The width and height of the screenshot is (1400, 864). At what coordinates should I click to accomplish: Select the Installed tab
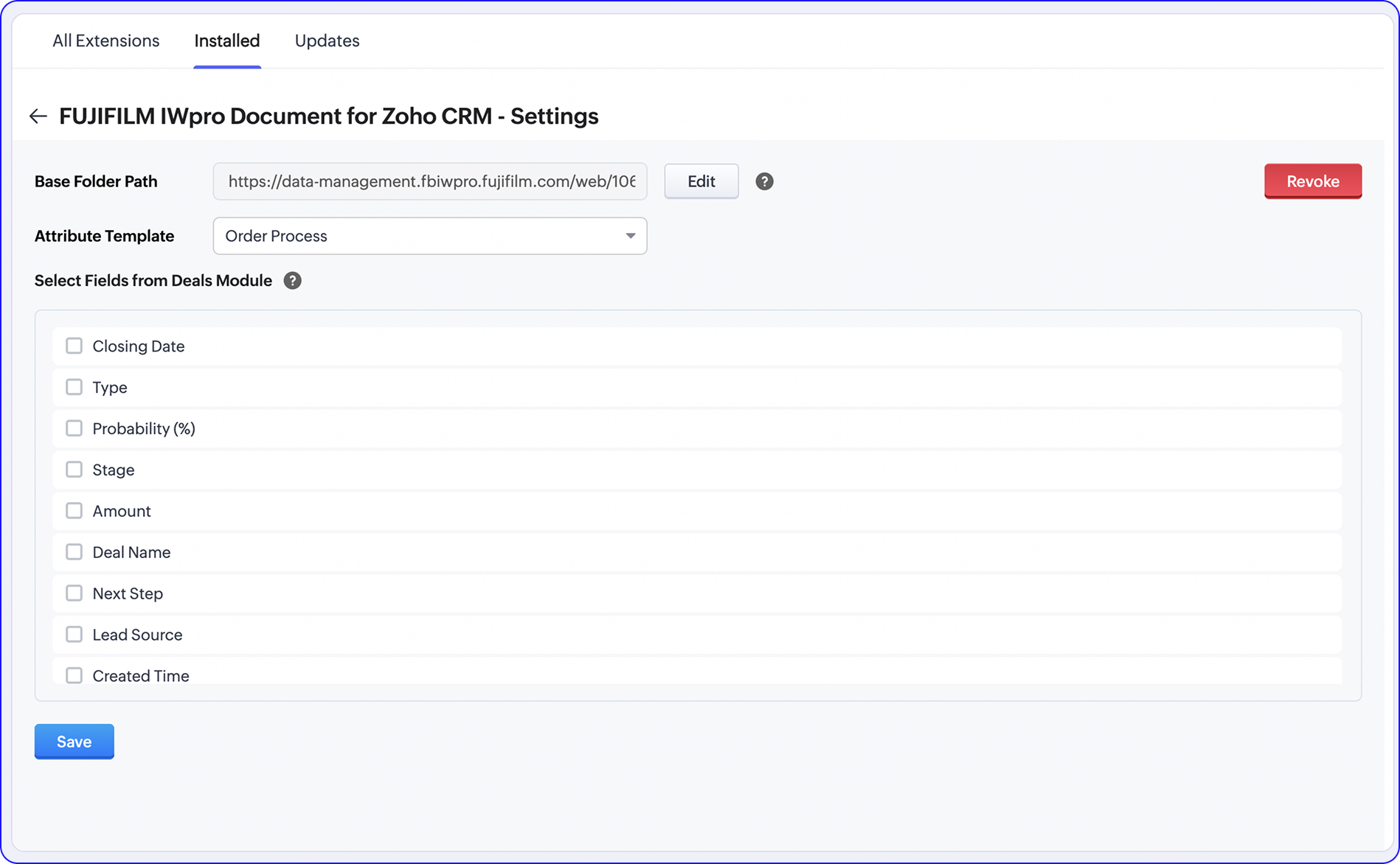227,41
